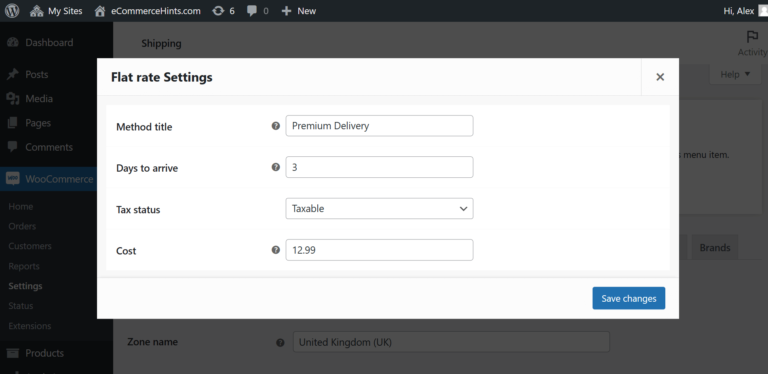Click the Pages icon in sidebar
Viewport: 768px width, 374px height.
pos(13,123)
